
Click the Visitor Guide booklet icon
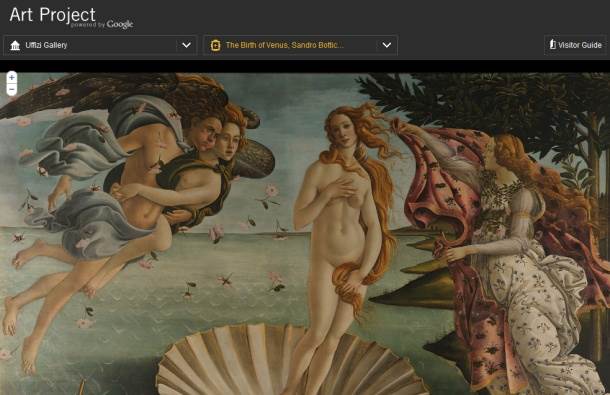[552, 44]
